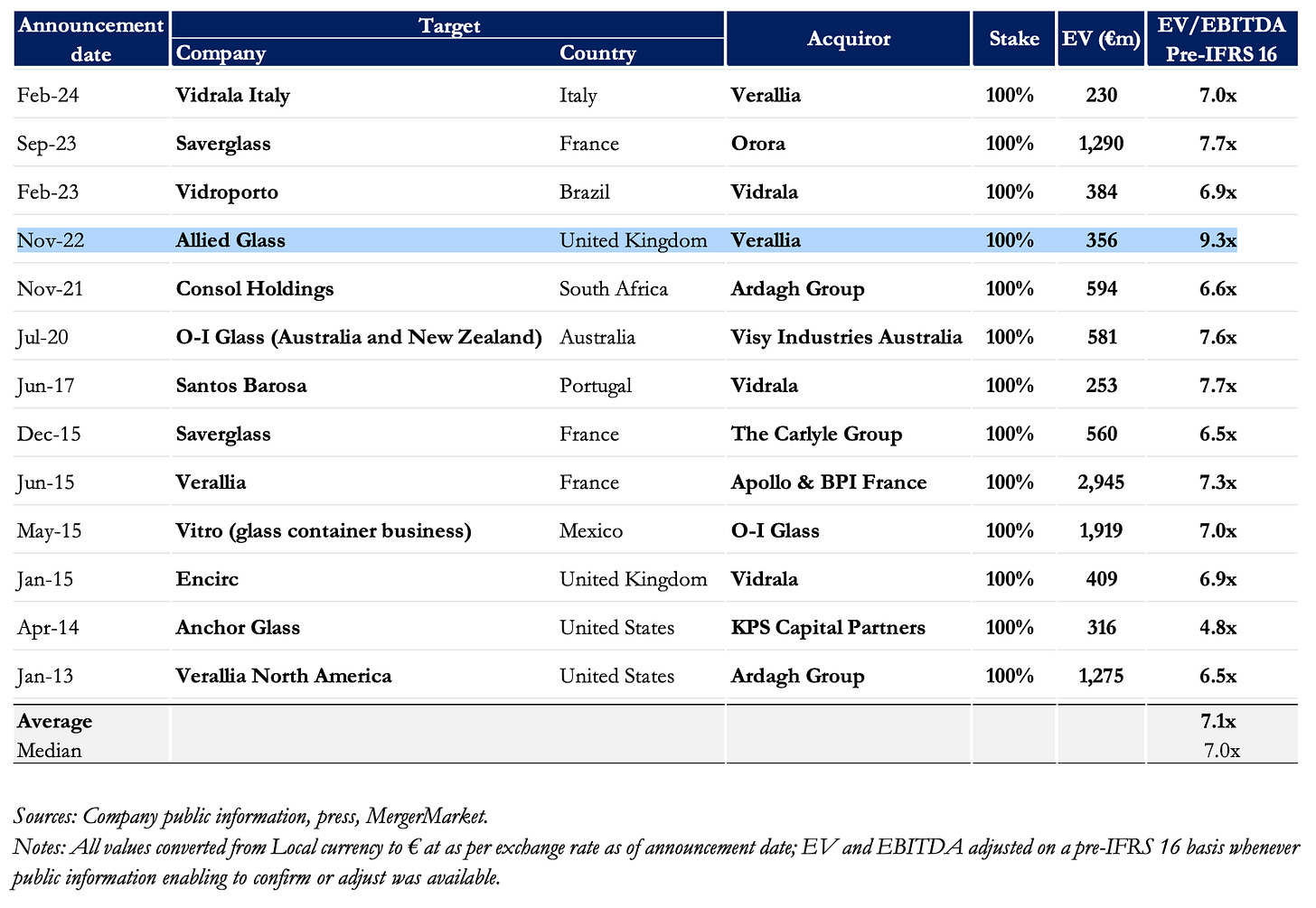The height and width of the screenshot is (908, 1316).
Task: Click the multiple '4.8x'
Action: tap(1218, 628)
